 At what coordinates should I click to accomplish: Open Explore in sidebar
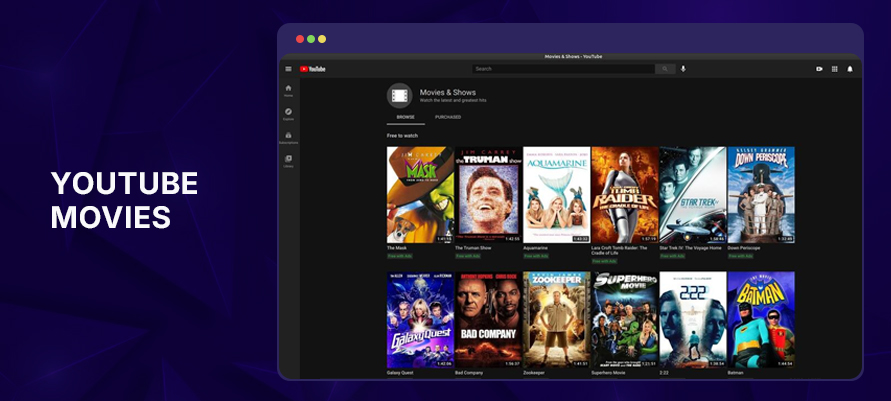[x=289, y=114]
